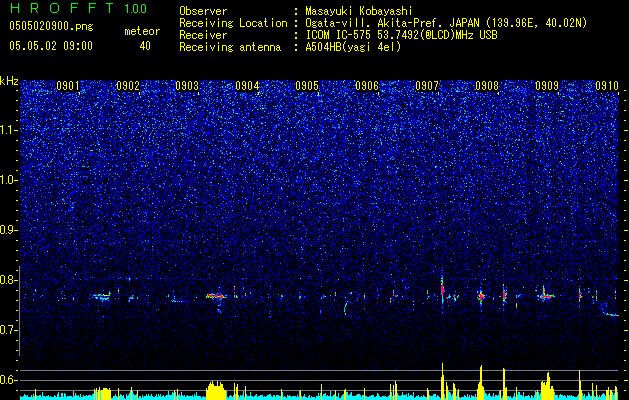Click the 0905 time marker
The height and width of the screenshot is (400, 629).
[x=307, y=86]
